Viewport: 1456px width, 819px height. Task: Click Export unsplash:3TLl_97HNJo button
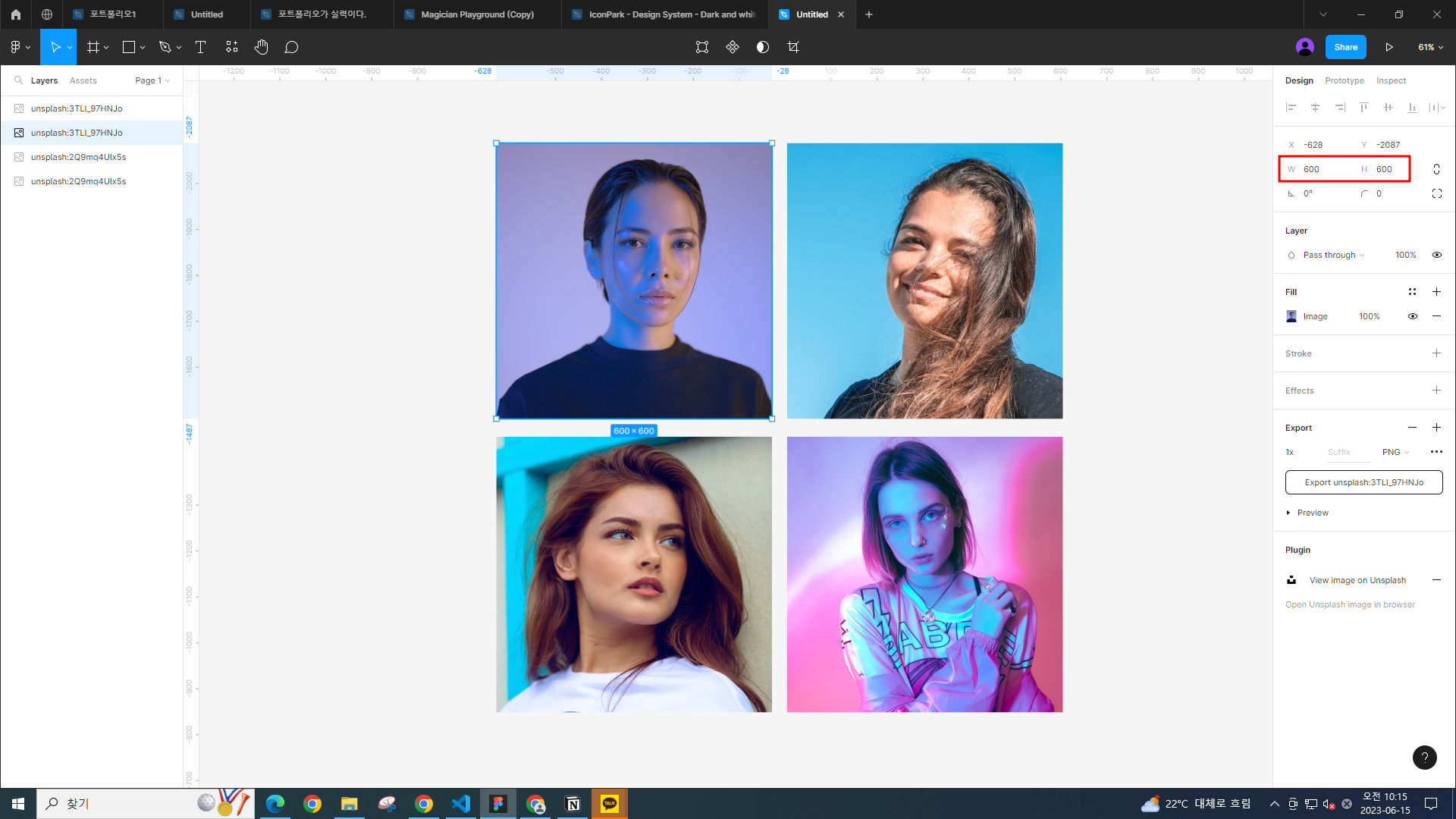click(1363, 482)
